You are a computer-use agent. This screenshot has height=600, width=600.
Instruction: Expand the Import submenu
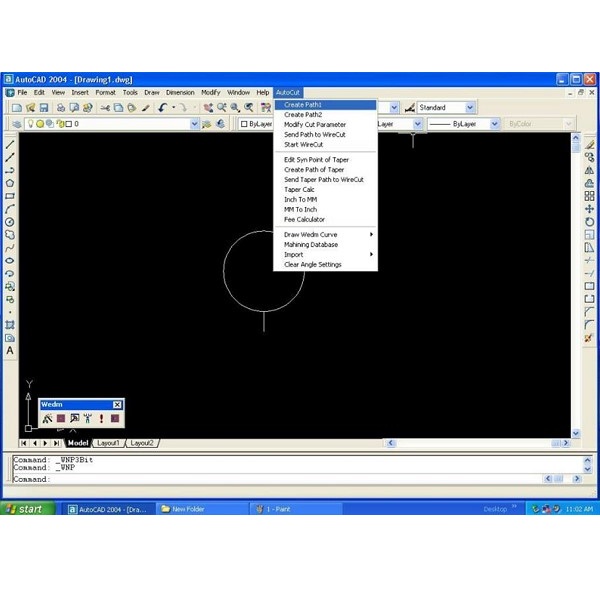pos(326,254)
